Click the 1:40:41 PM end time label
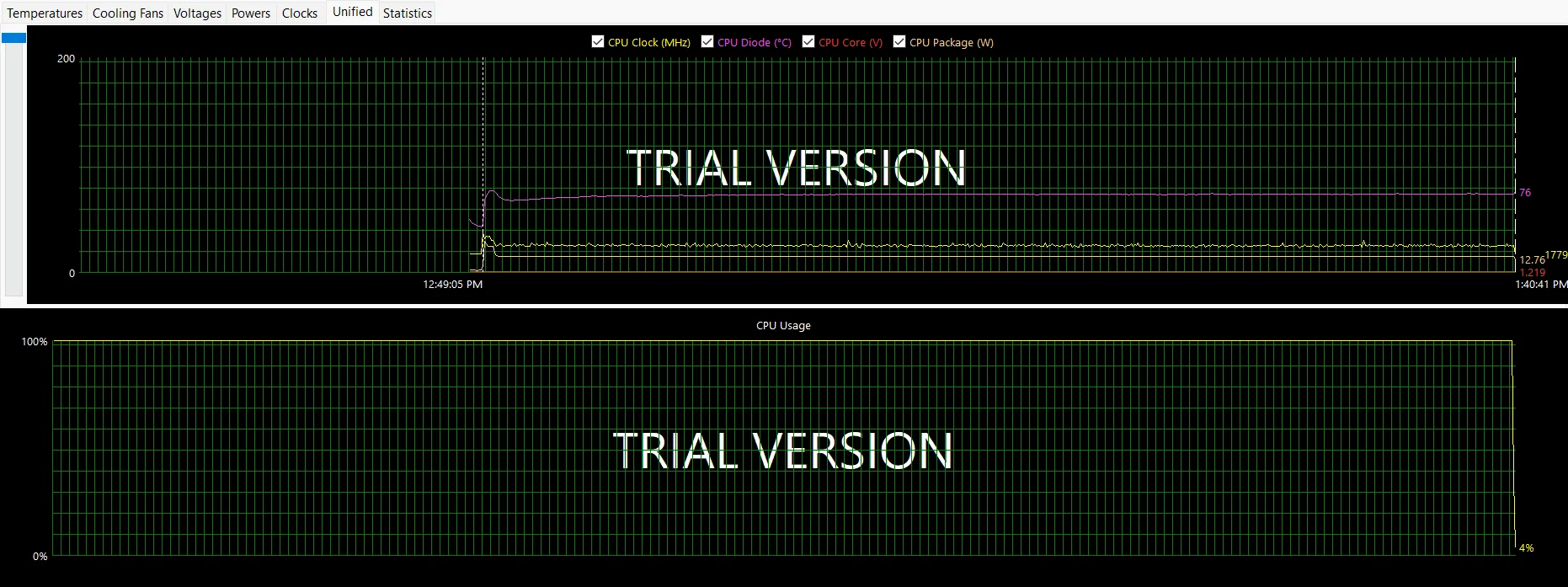This screenshot has height=587, width=1568. 1540,285
